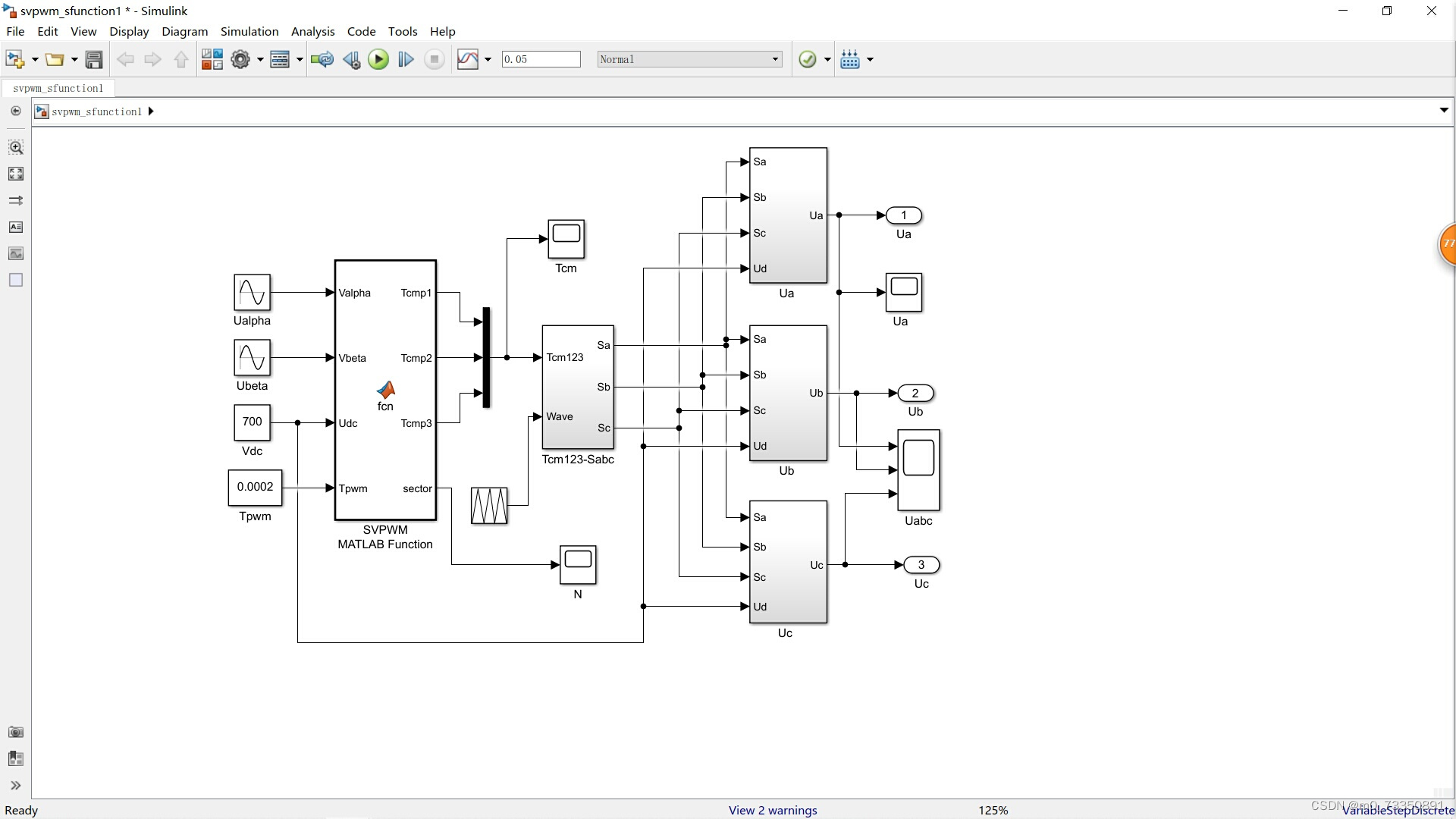Step forward through the simulation
The width and height of the screenshot is (1456, 819).
[x=406, y=59]
